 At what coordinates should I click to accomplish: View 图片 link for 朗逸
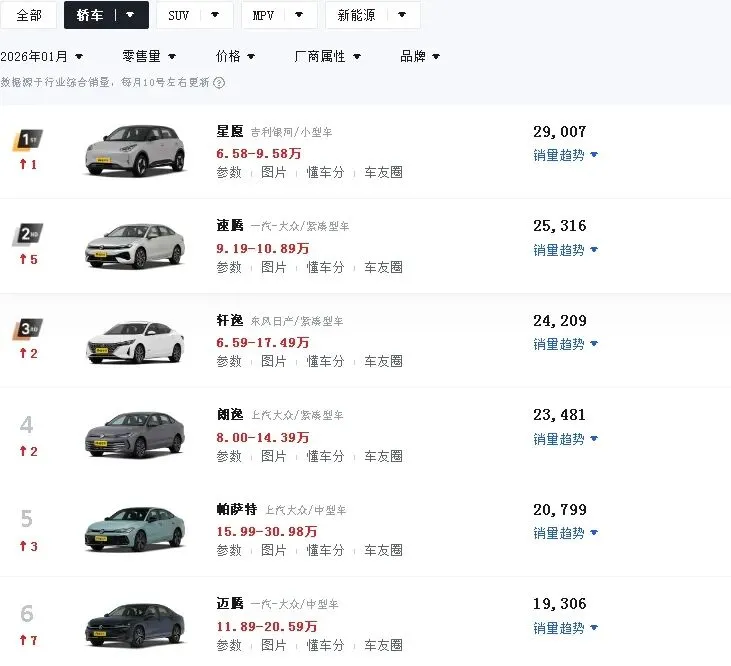click(274, 456)
